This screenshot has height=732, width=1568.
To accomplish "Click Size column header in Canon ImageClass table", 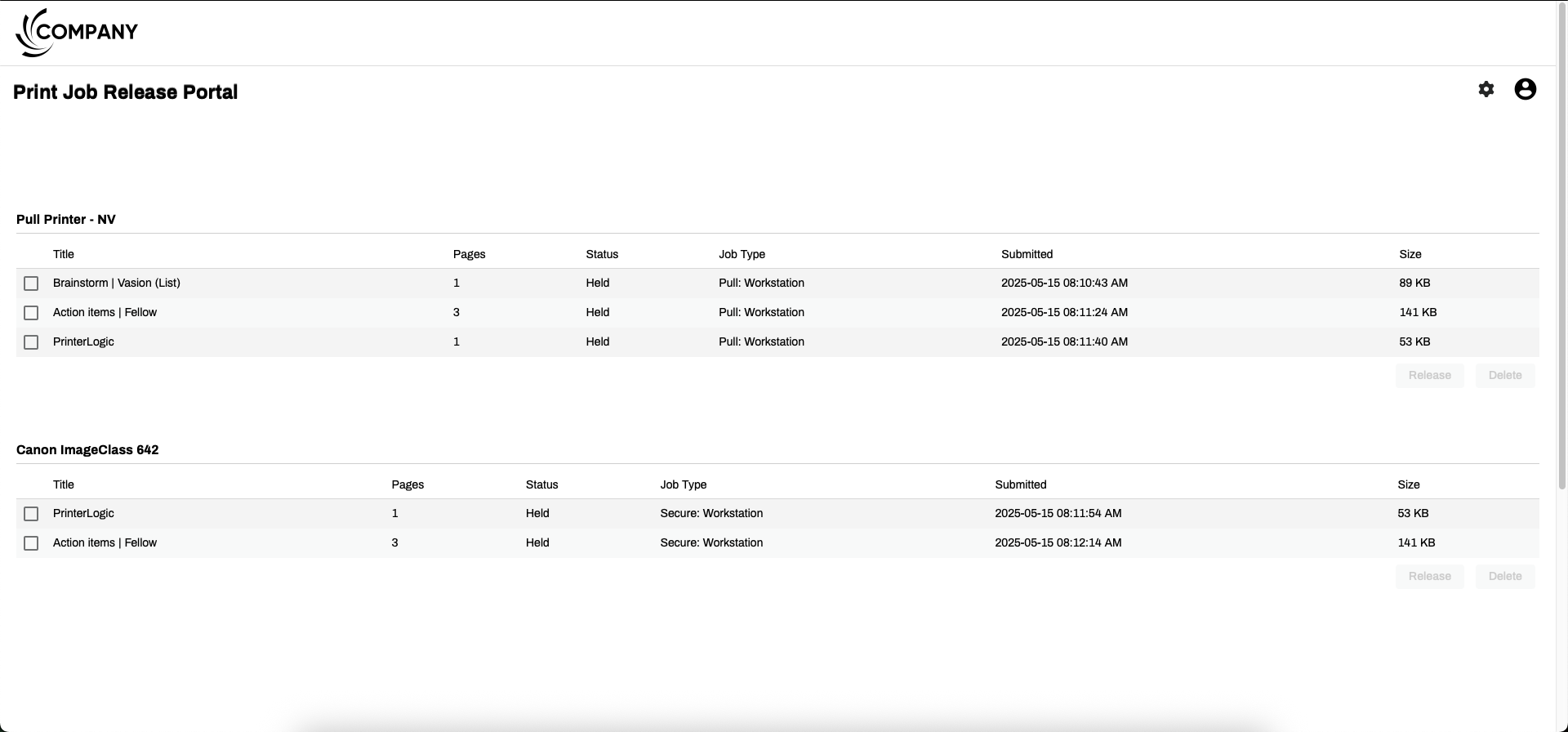I will tap(1408, 484).
